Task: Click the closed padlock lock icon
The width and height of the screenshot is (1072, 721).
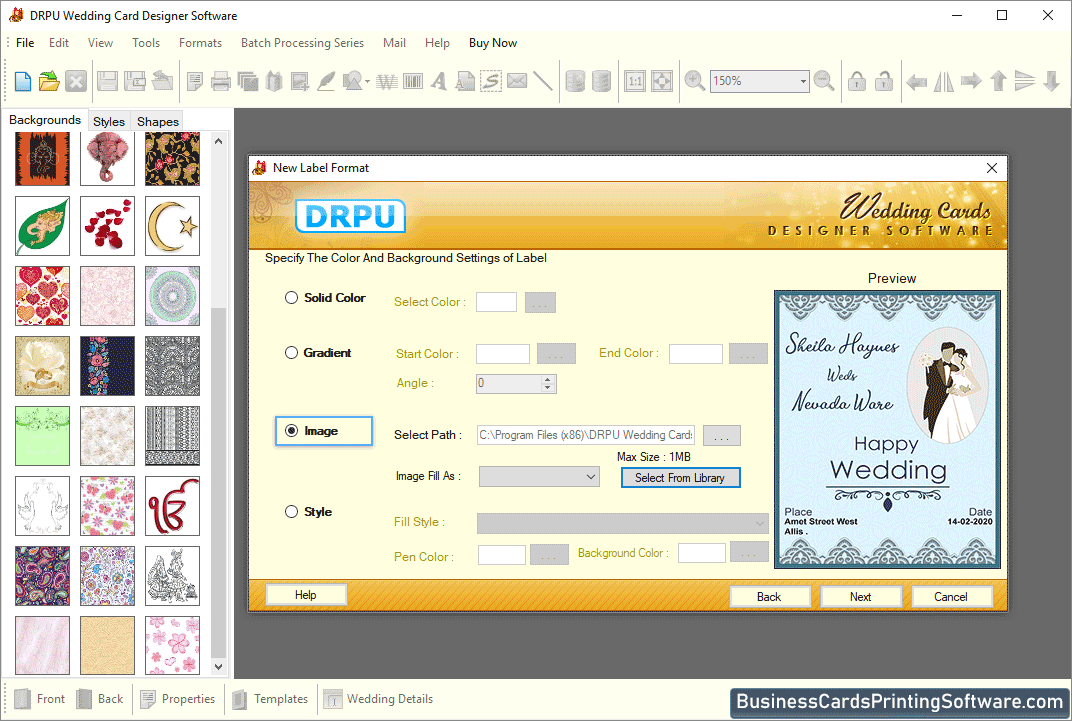Action: pyautogui.click(x=857, y=81)
